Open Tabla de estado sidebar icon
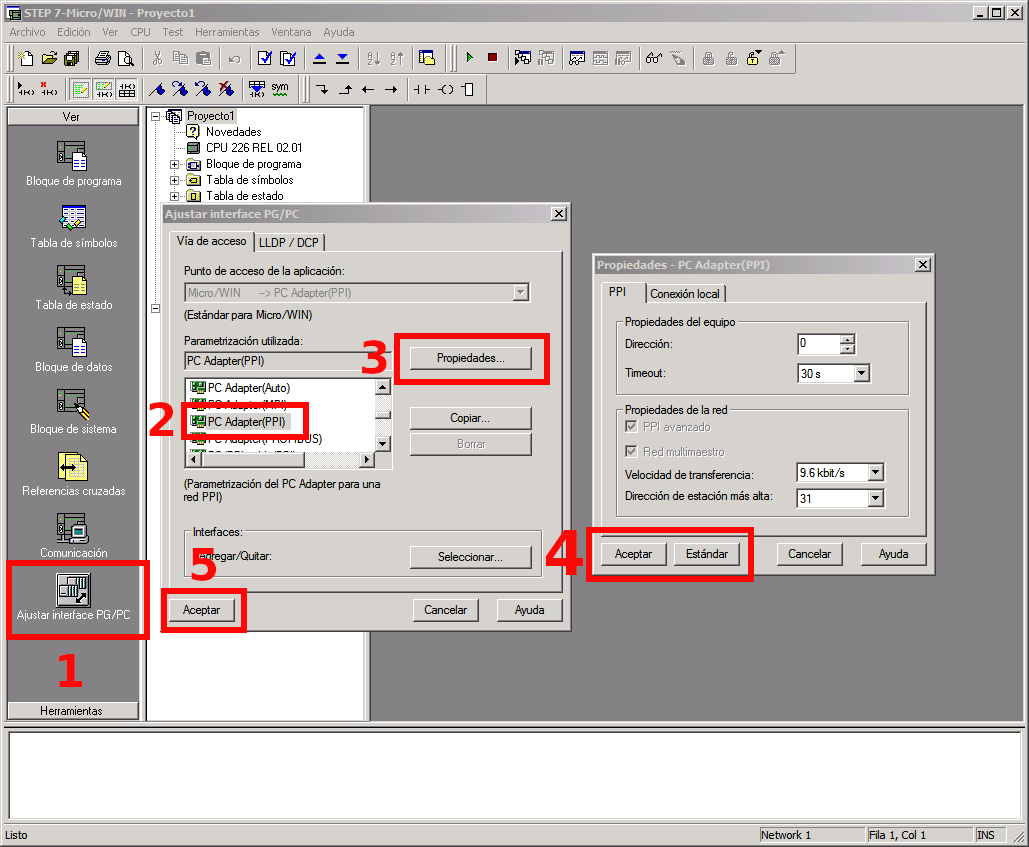This screenshot has width=1029, height=847. point(74,288)
